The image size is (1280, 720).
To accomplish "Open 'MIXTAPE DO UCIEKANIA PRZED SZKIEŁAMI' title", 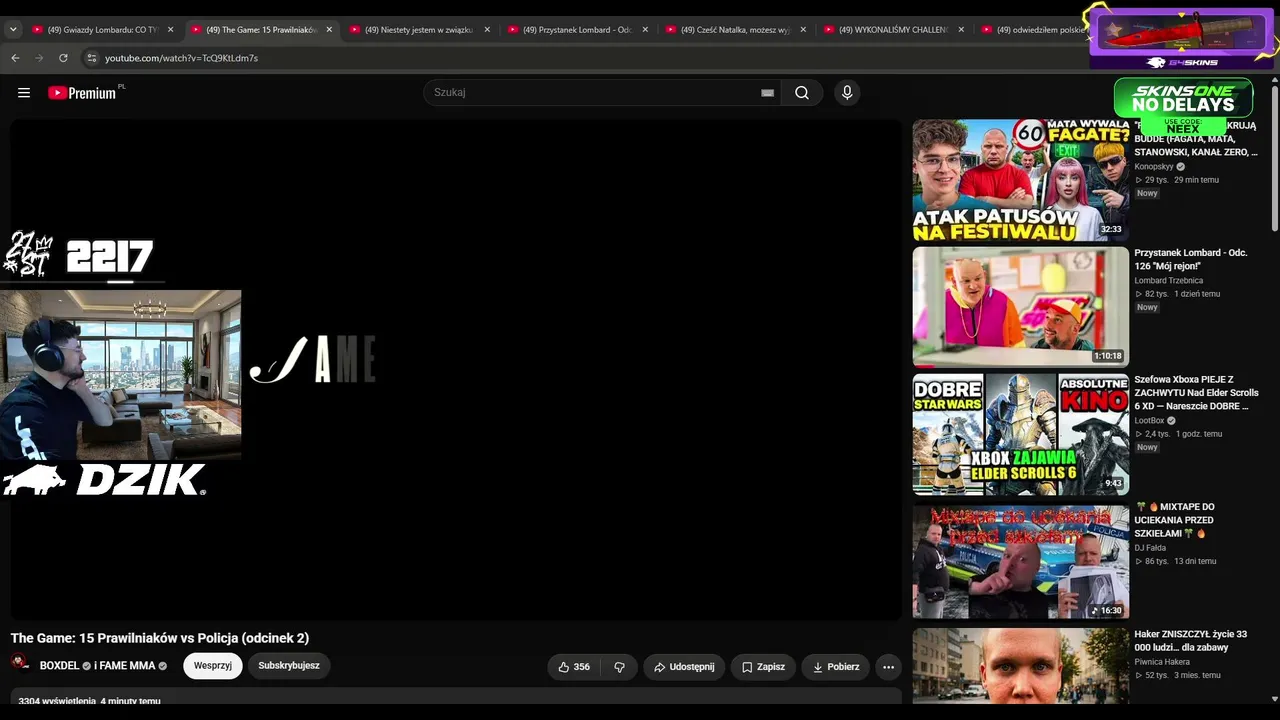I will click(1175, 520).
